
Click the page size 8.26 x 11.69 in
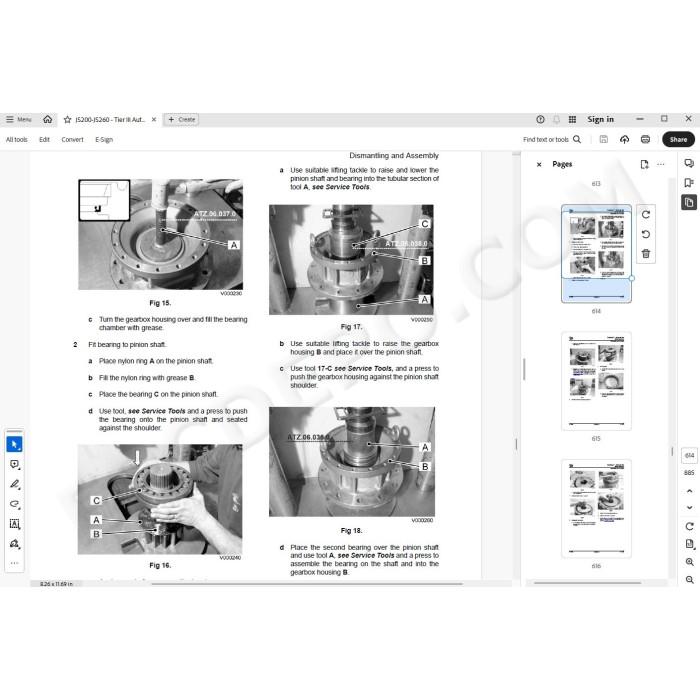56,584
